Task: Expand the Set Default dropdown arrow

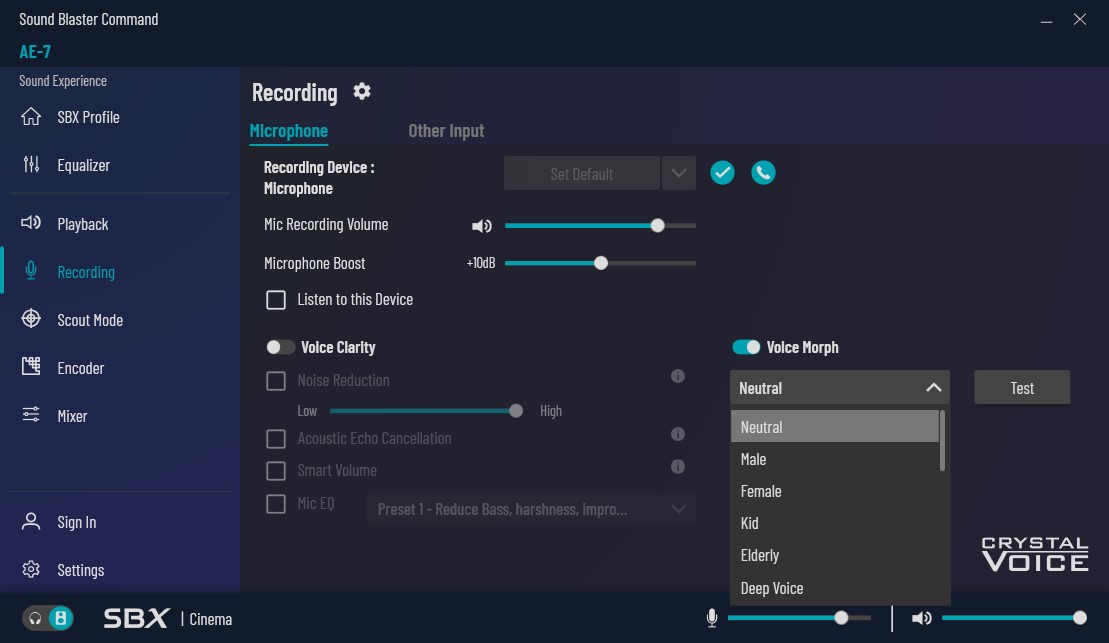Action: 679,173
